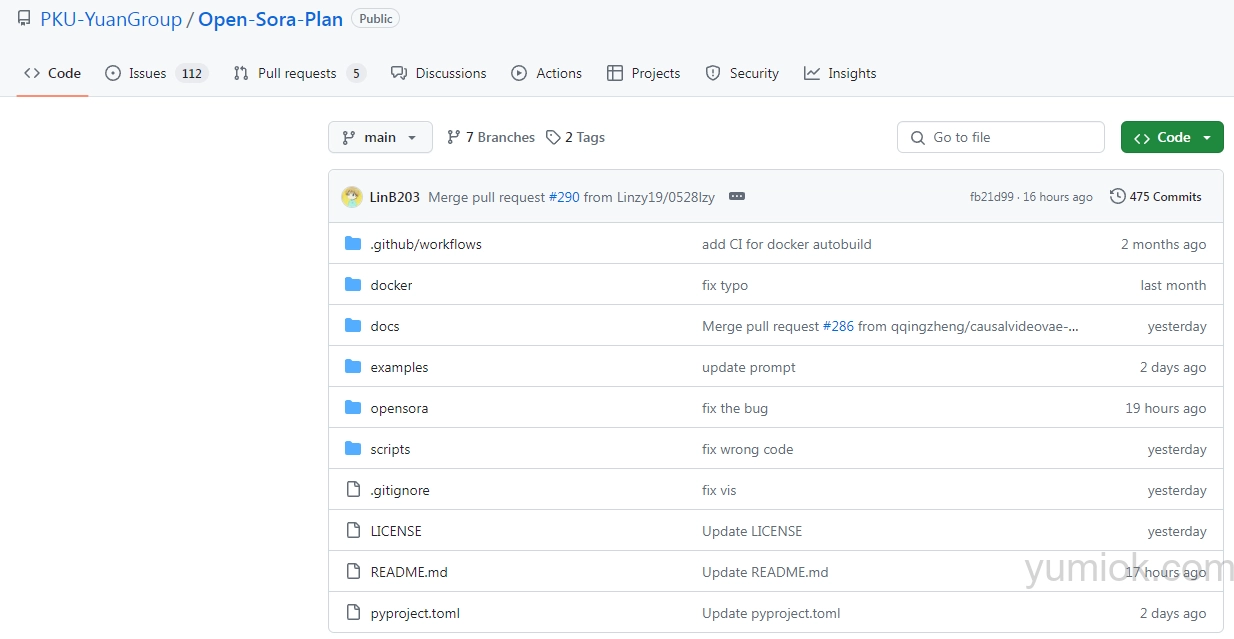Click the PKU-YuanGroup owner link
This screenshot has height=639, width=1234.
tap(111, 19)
